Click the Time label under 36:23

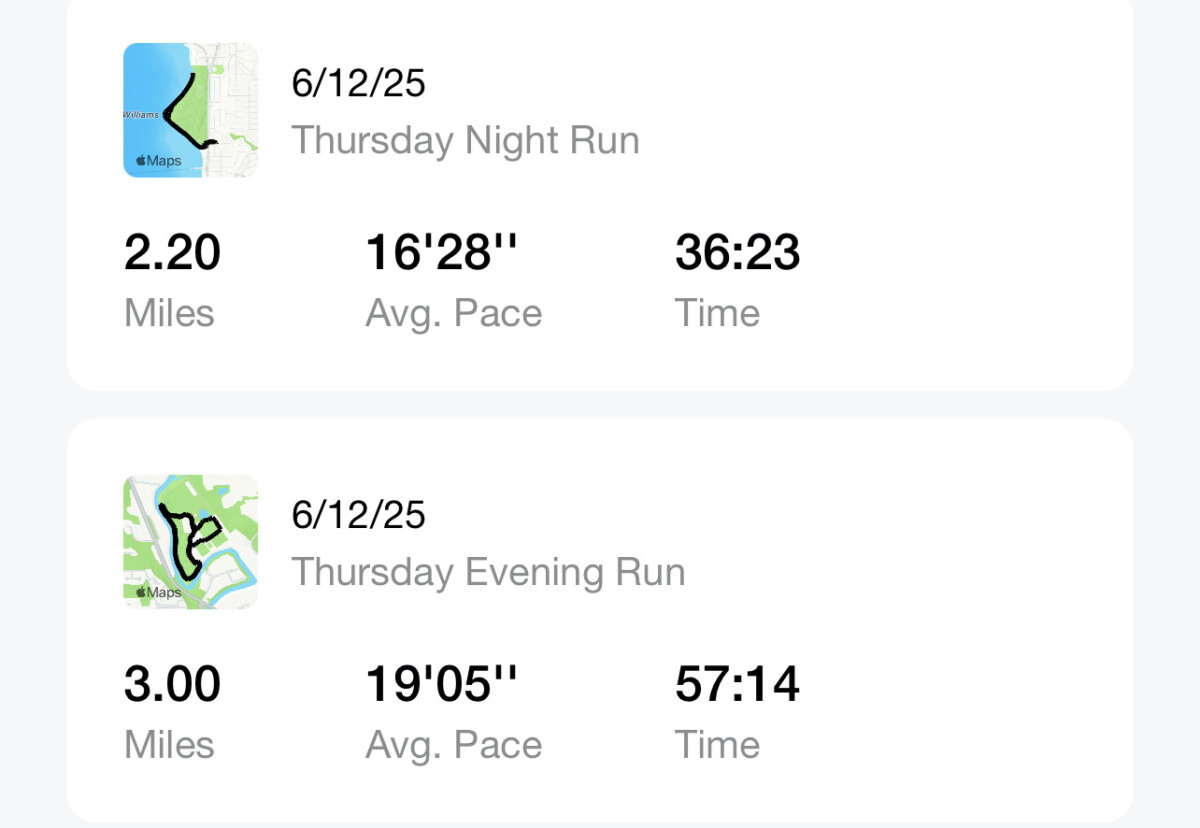pyautogui.click(x=717, y=313)
